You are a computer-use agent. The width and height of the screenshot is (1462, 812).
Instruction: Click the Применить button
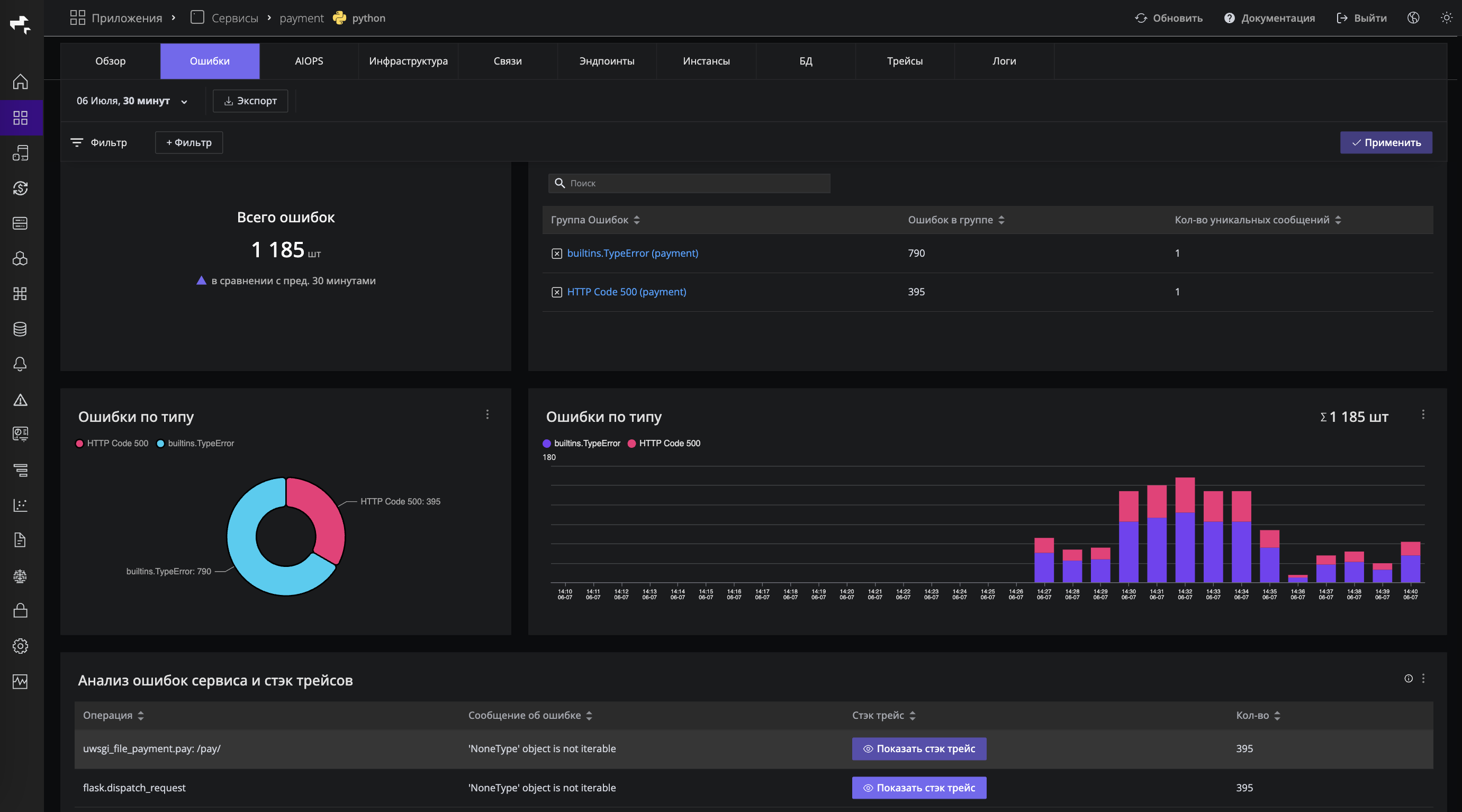coord(1386,142)
